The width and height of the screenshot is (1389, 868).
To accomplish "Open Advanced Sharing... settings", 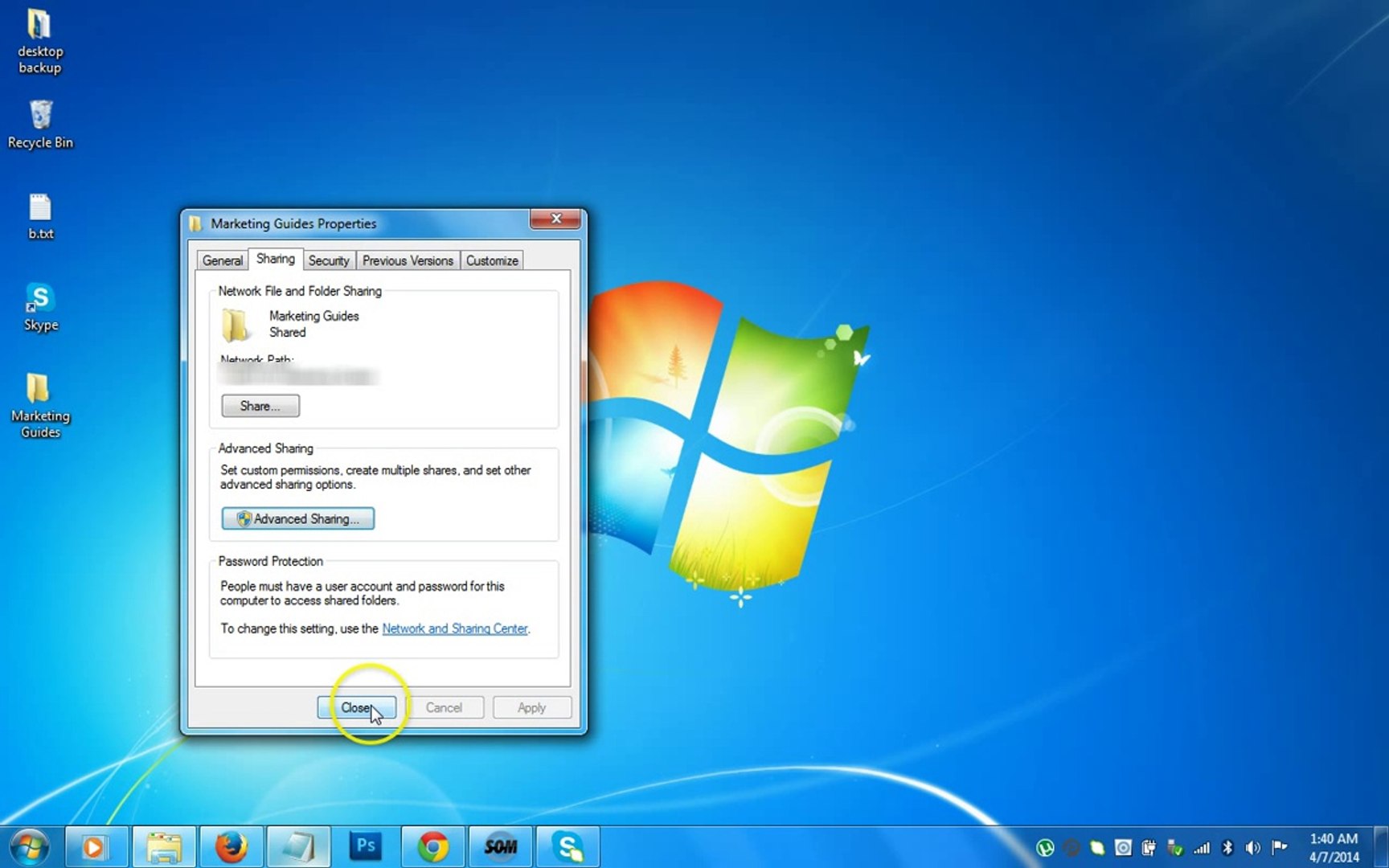I will coord(298,518).
